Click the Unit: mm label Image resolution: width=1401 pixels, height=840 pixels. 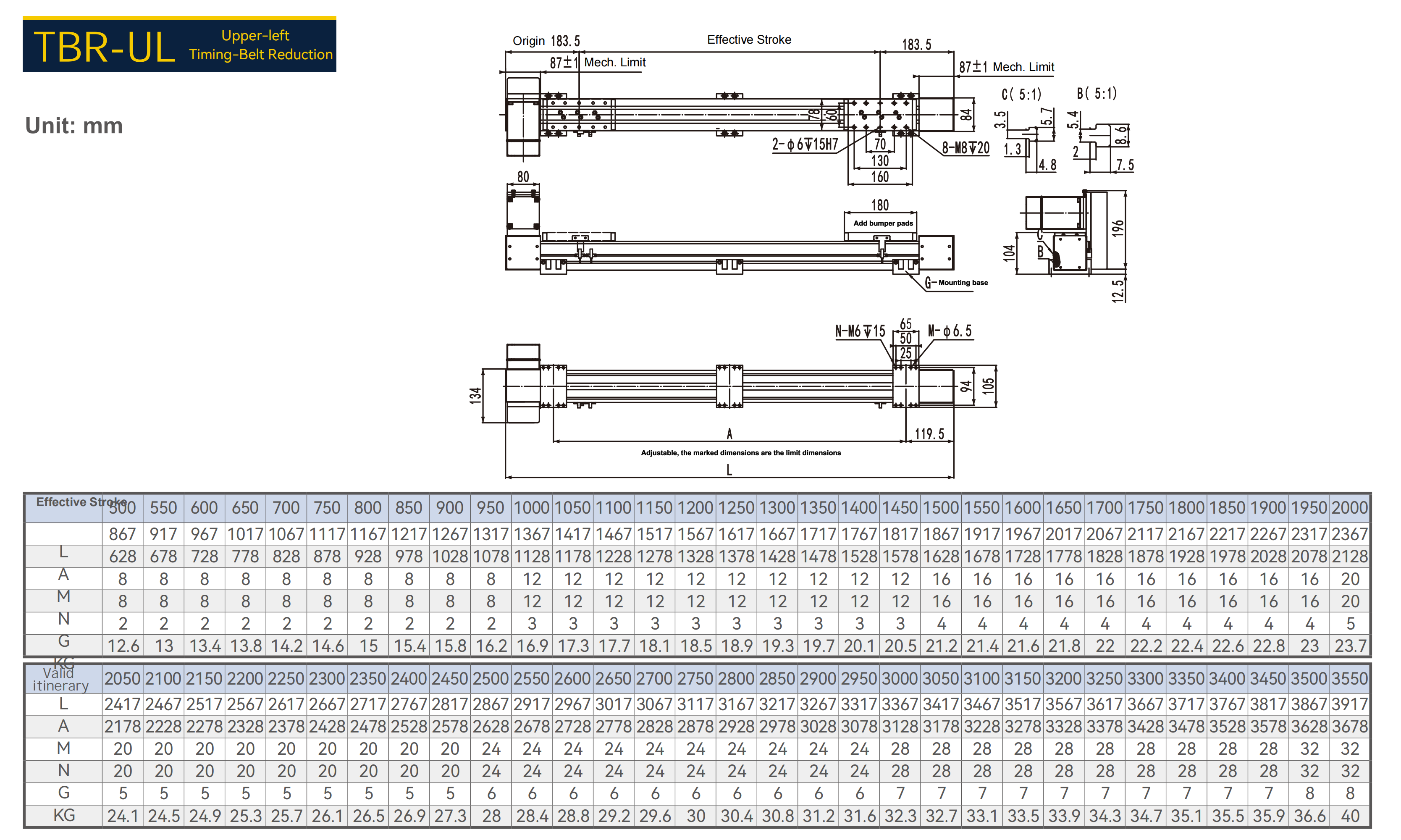click(74, 125)
